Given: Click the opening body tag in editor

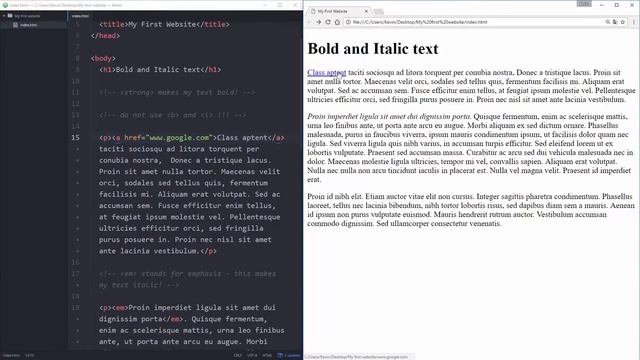Looking at the screenshot, I should [x=103, y=58].
